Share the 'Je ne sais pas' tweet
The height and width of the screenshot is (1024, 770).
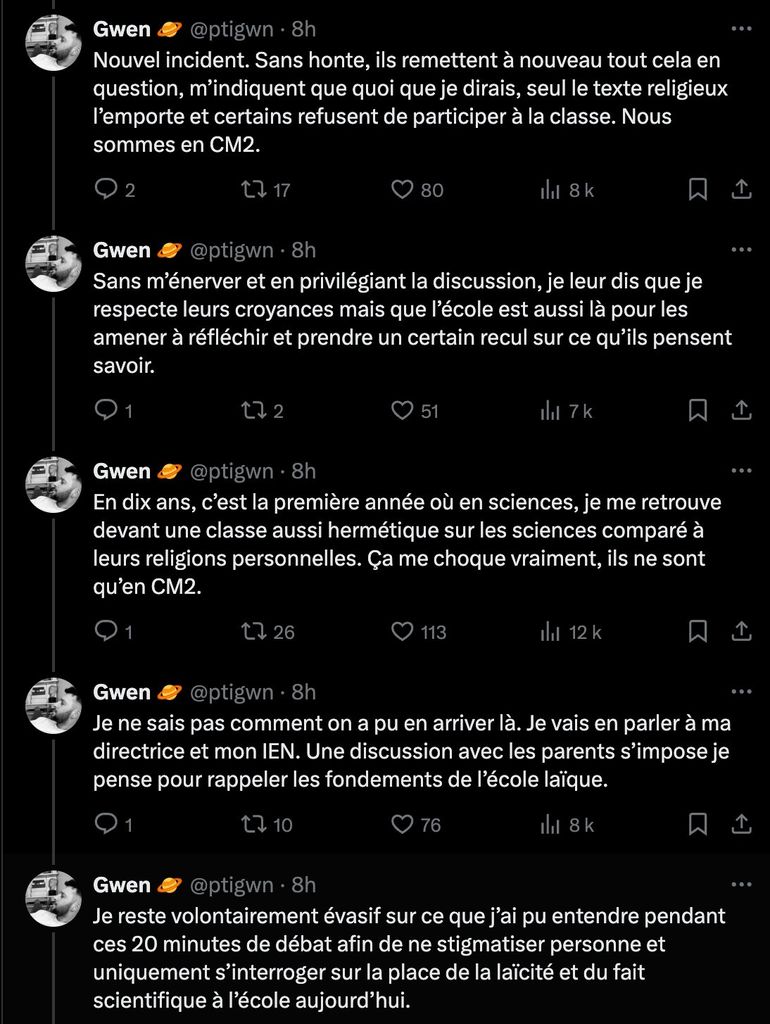tap(742, 824)
